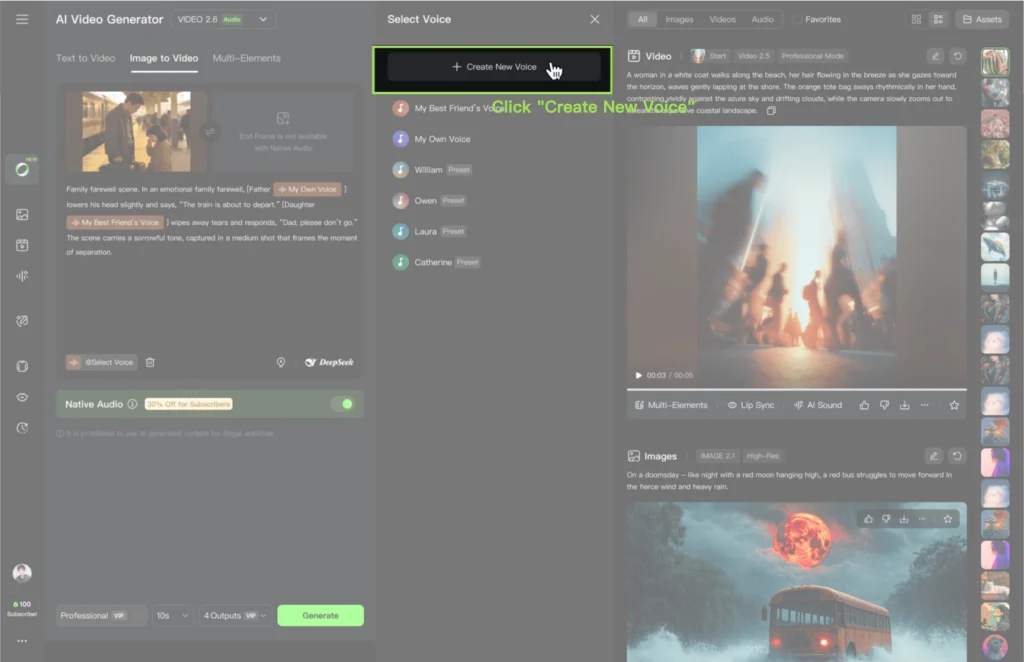Screen dimensions: 1024x662
Task: Download the generated beach video
Action: pyautogui.click(x=904, y=405)
